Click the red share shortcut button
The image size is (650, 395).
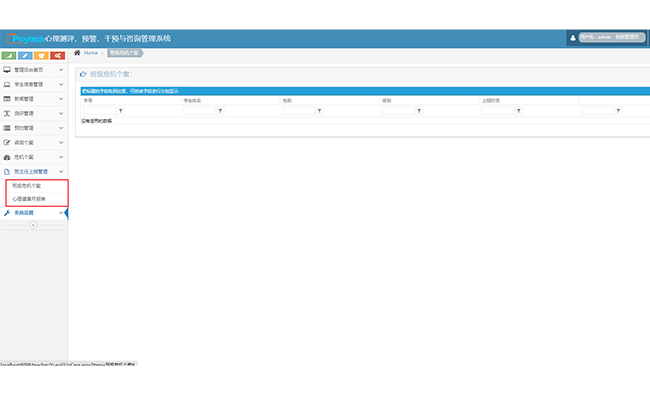58,56
